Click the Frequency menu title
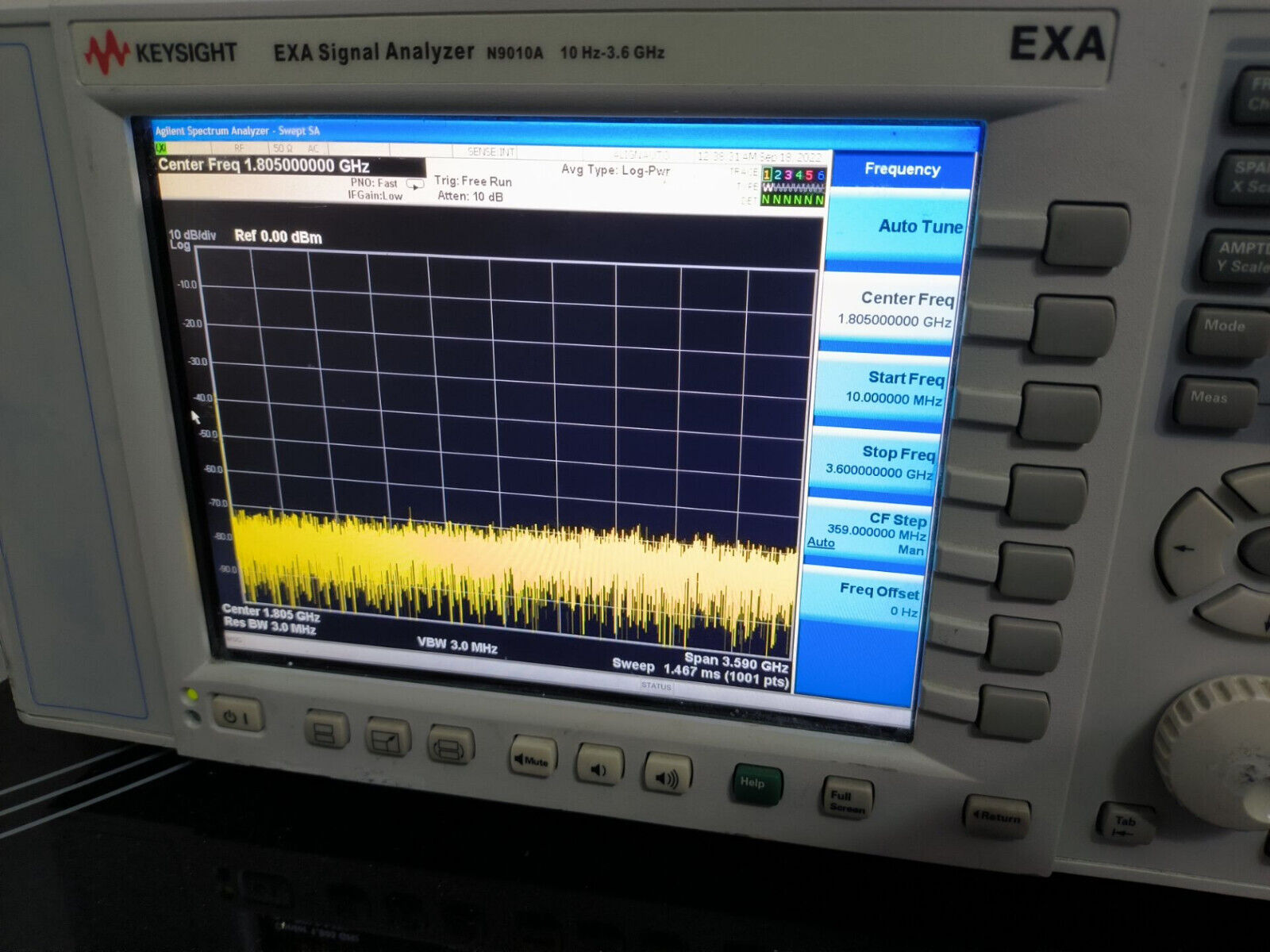1270x952 pixels. (902, 169)
